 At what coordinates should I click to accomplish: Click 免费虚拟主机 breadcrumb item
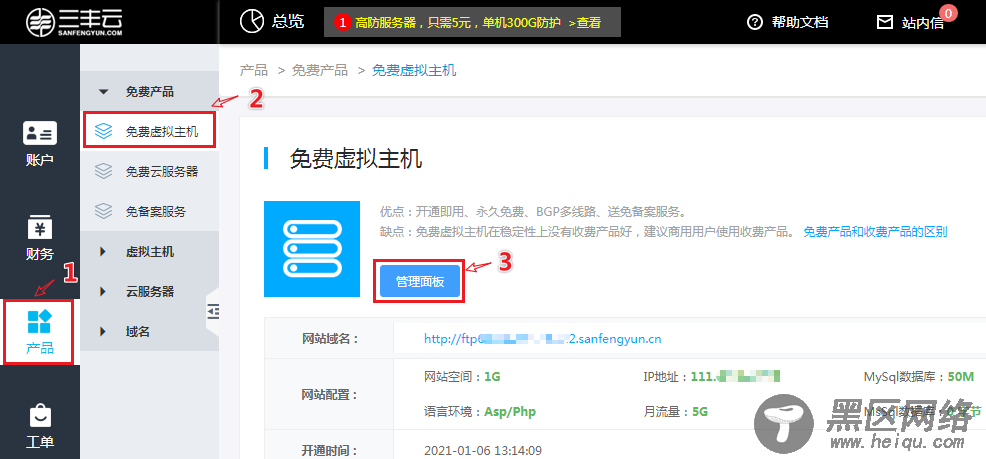click(414, 70)
